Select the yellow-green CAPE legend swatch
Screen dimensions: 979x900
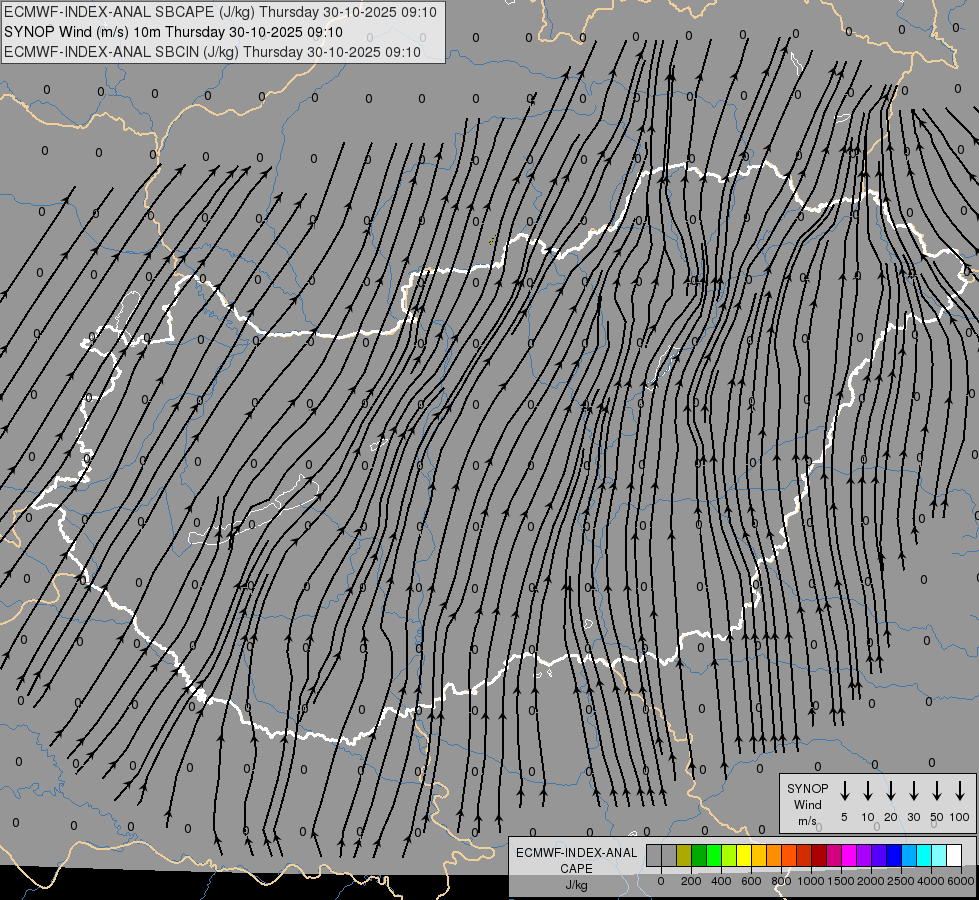[x=729, y=855]
